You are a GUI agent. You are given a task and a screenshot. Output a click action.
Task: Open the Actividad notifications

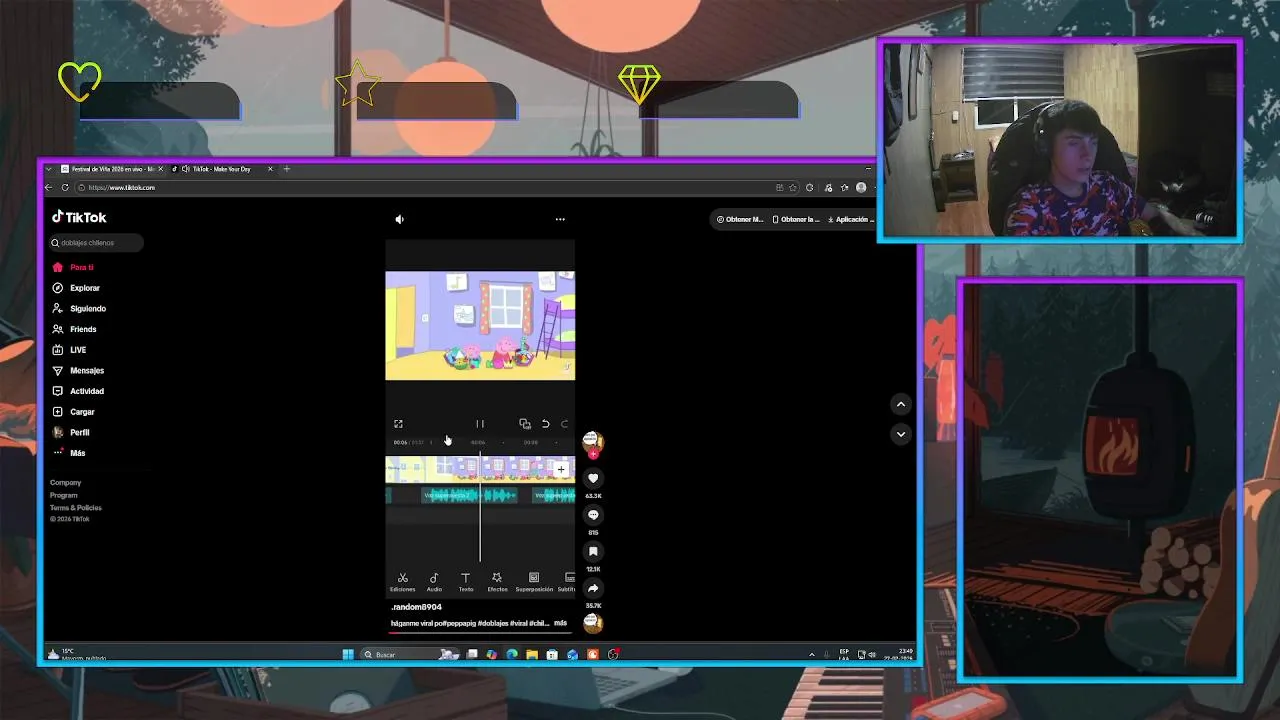pos(78,391)
